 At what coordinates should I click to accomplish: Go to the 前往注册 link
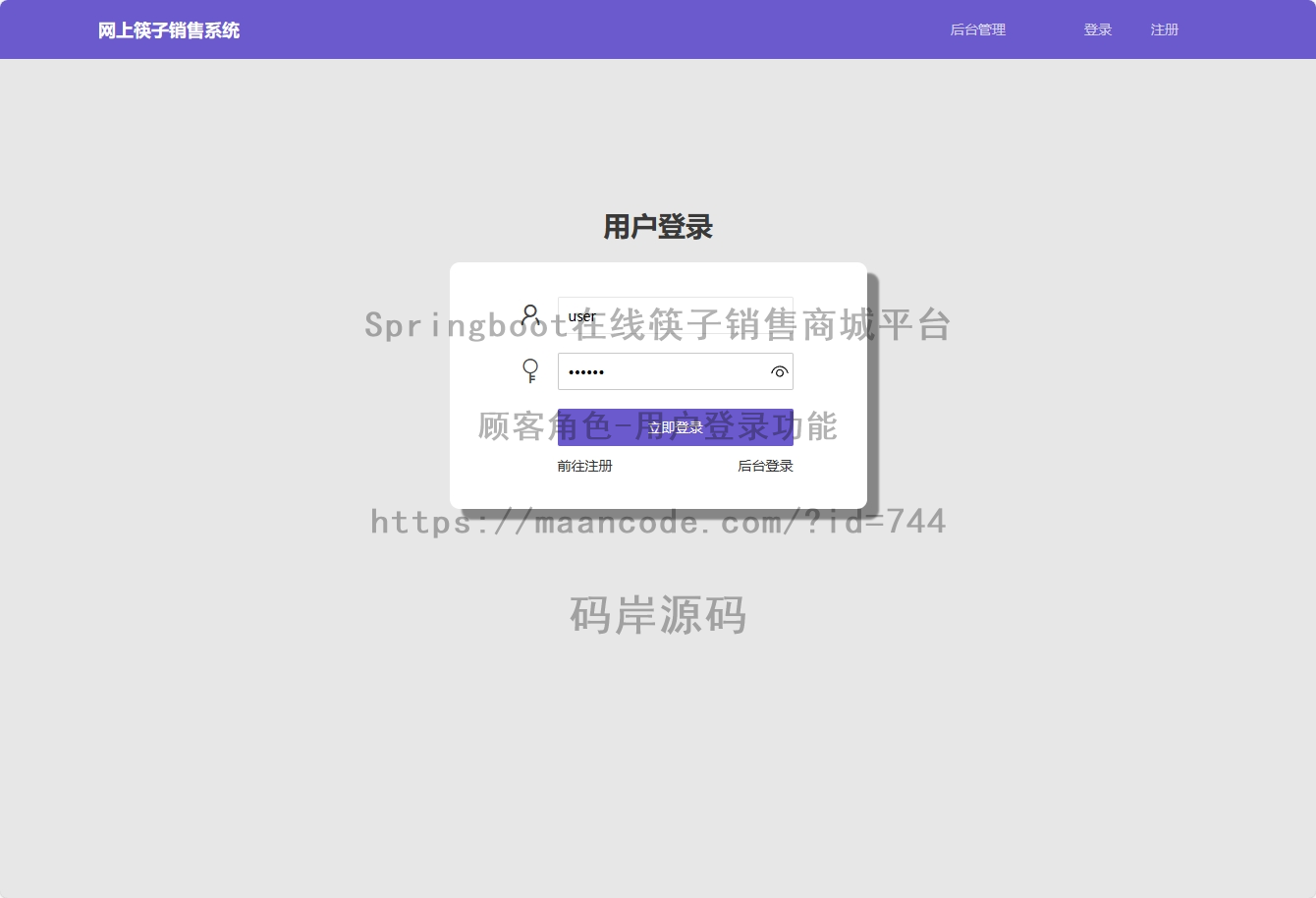click(x=584, y=466)
